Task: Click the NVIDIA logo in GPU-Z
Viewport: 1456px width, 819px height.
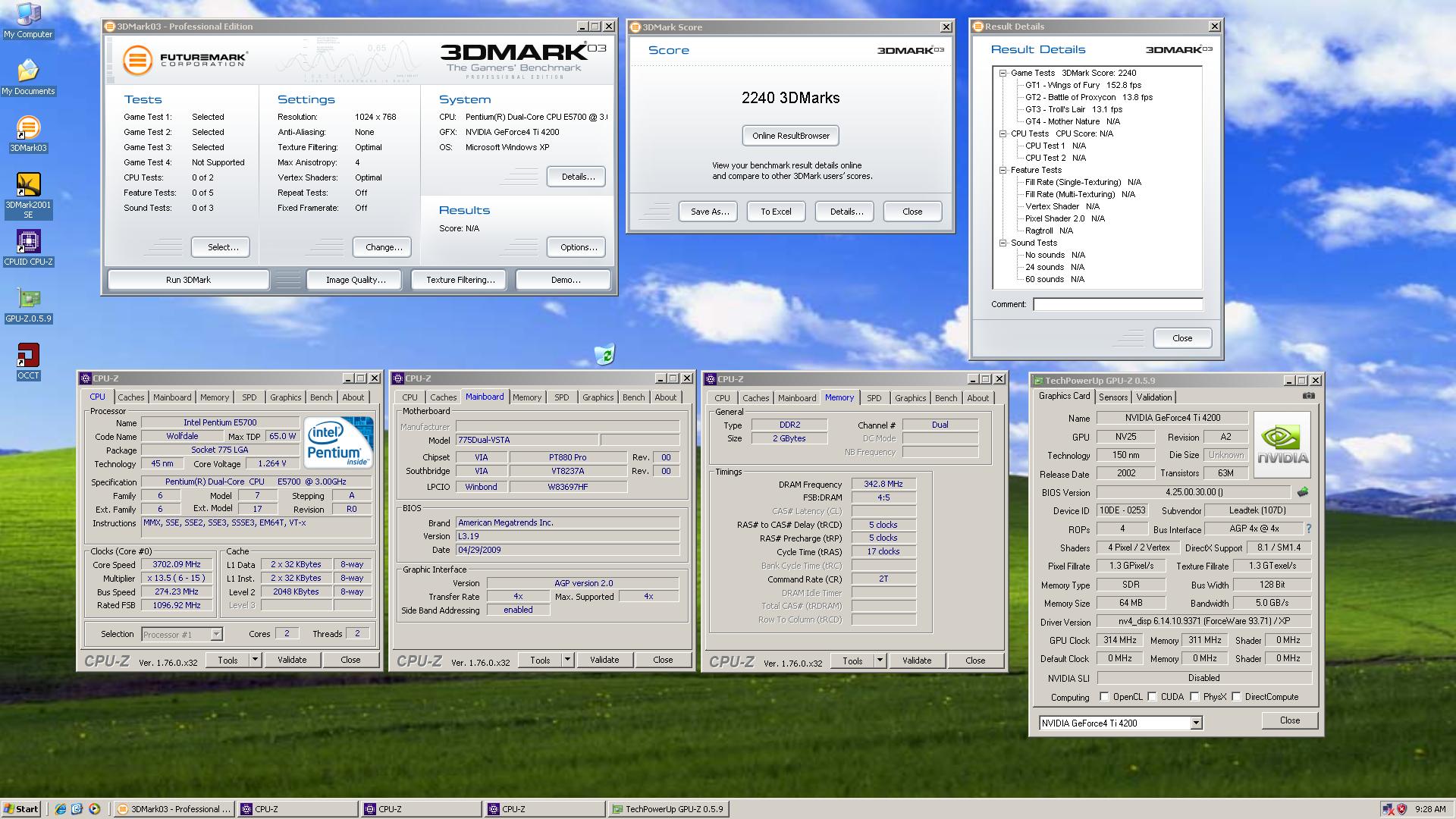Action: click(x=1282, y=444)
